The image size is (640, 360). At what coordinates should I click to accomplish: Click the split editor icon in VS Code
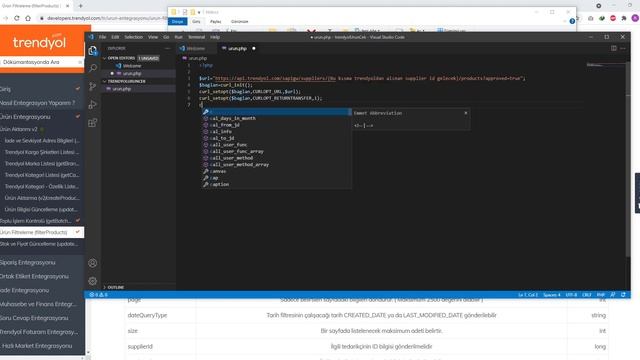click(613, 48)
